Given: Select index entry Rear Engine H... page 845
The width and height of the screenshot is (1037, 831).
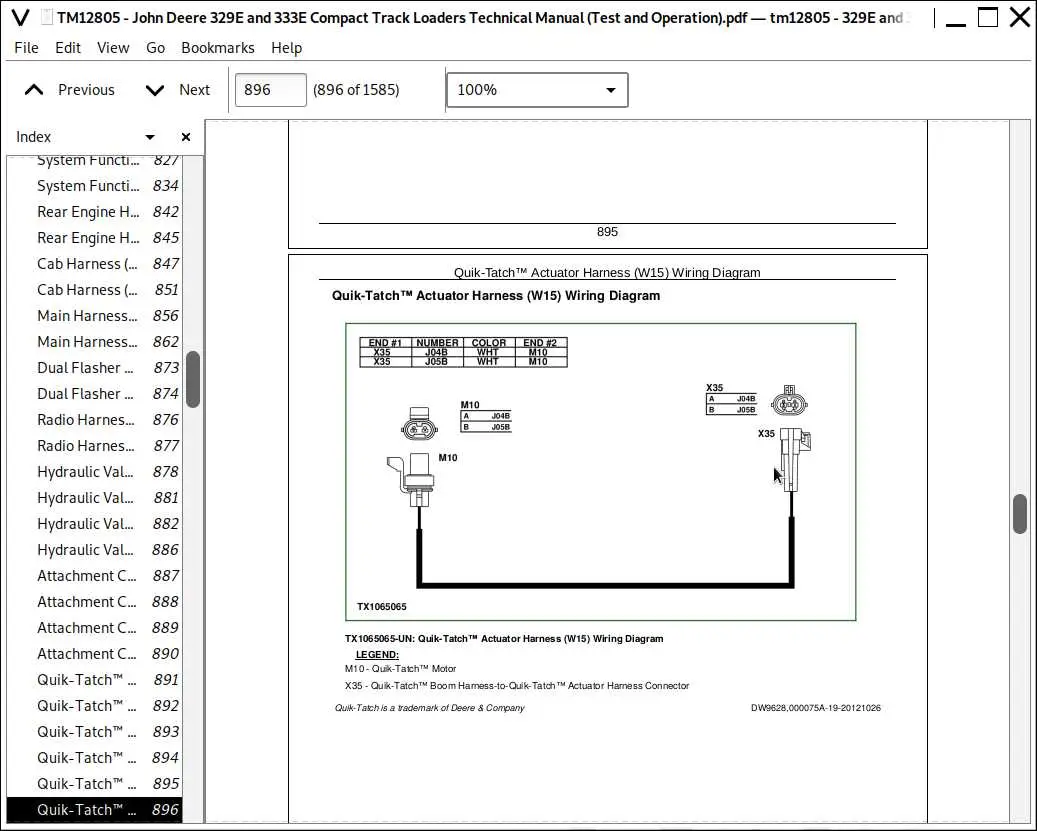Looking at the screenshot, I should click(x=94, y=238).
